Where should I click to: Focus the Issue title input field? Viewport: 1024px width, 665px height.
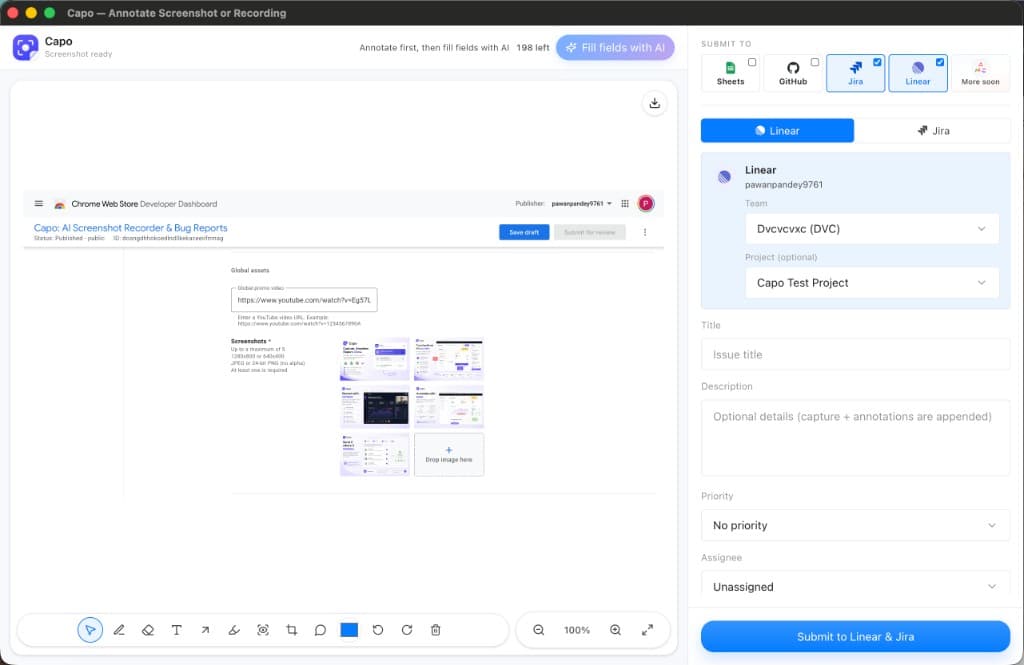856,355
